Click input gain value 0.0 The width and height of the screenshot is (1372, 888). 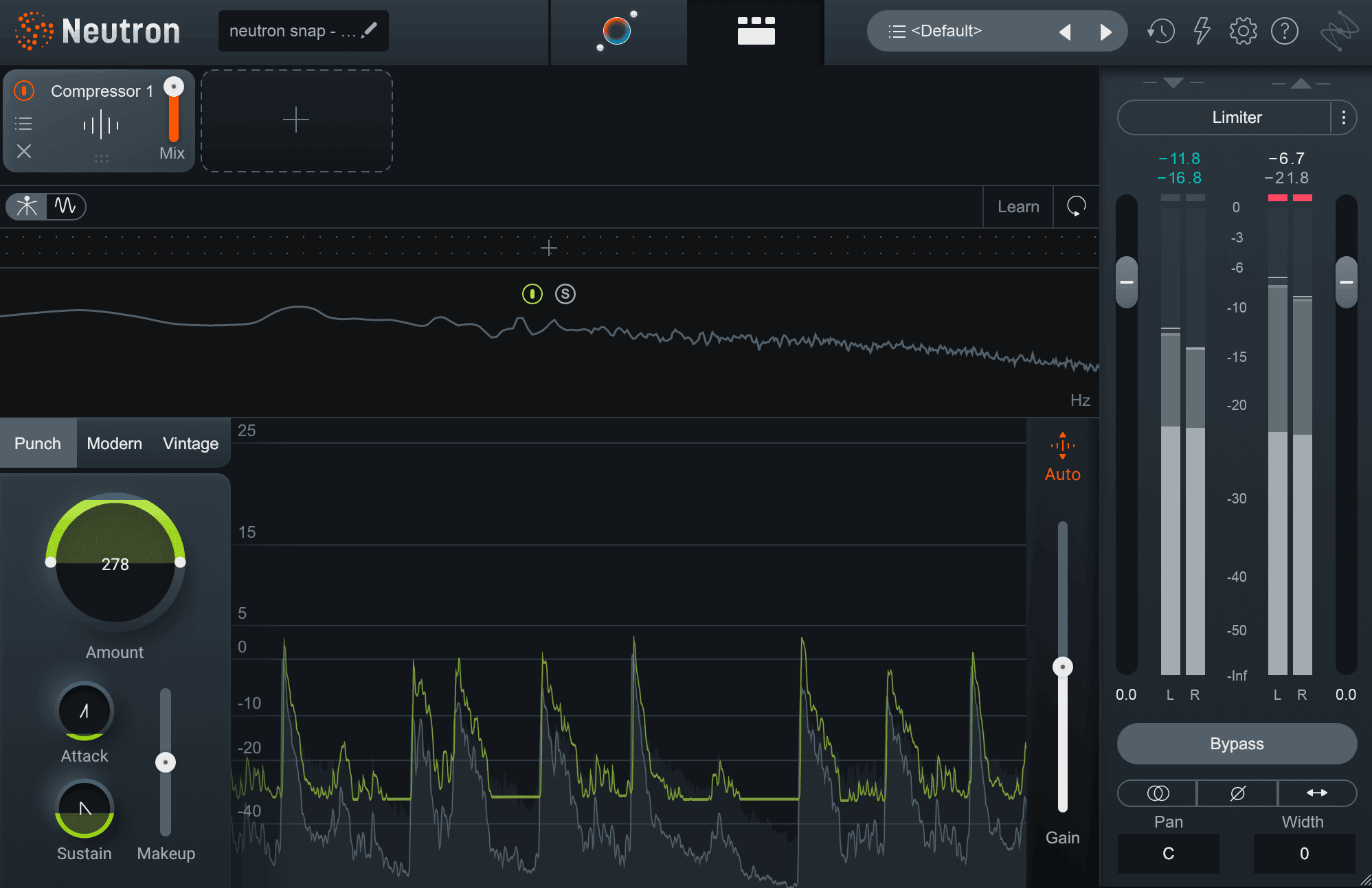click(1126, 694)
